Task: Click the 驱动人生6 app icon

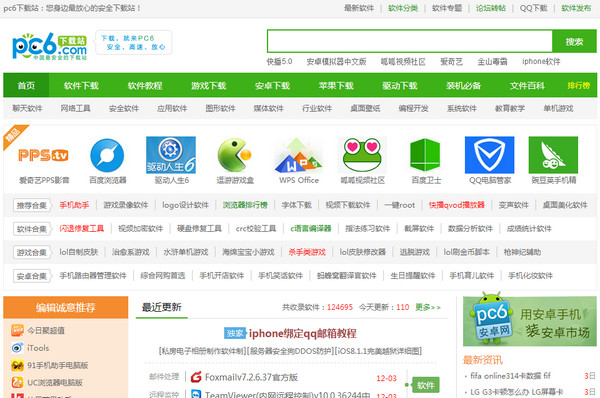Action: tap(171, 155)
